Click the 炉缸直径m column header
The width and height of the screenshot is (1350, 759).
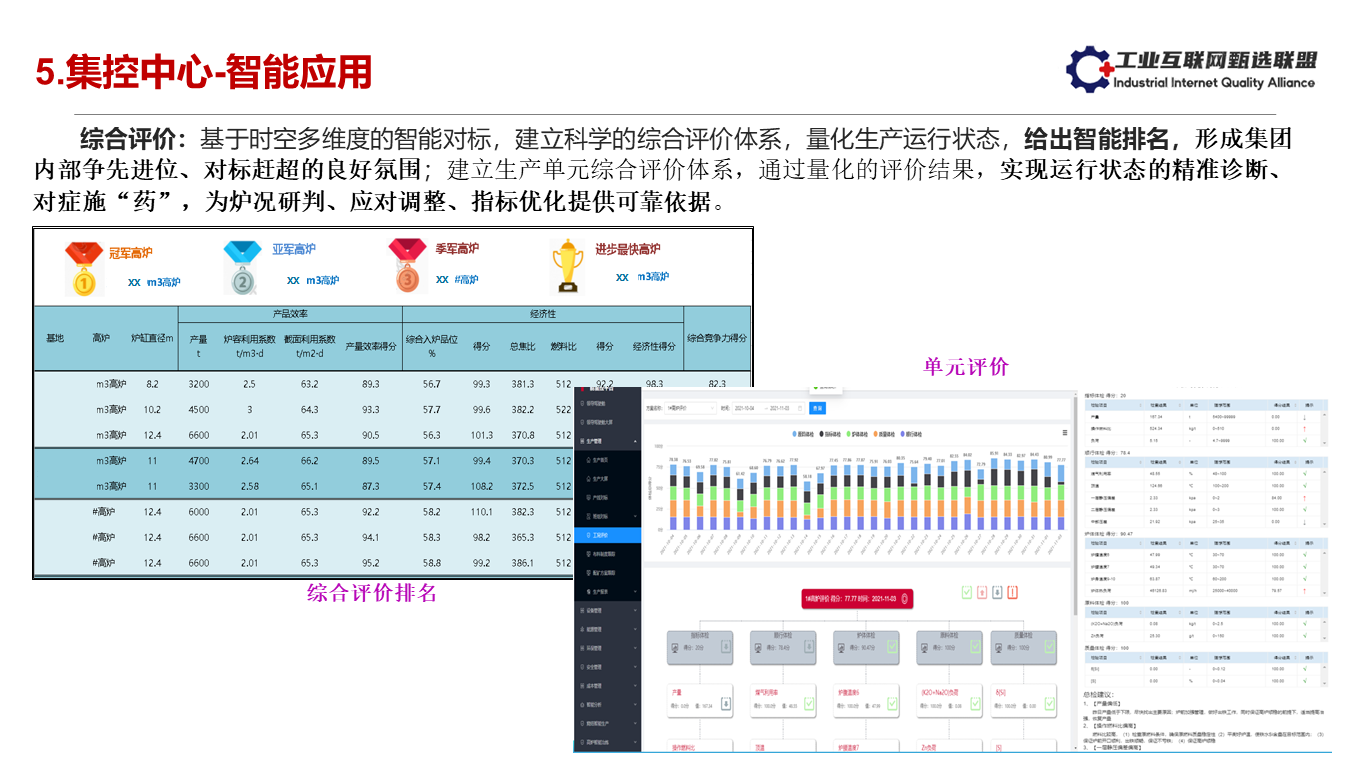(x=152, y=338)
